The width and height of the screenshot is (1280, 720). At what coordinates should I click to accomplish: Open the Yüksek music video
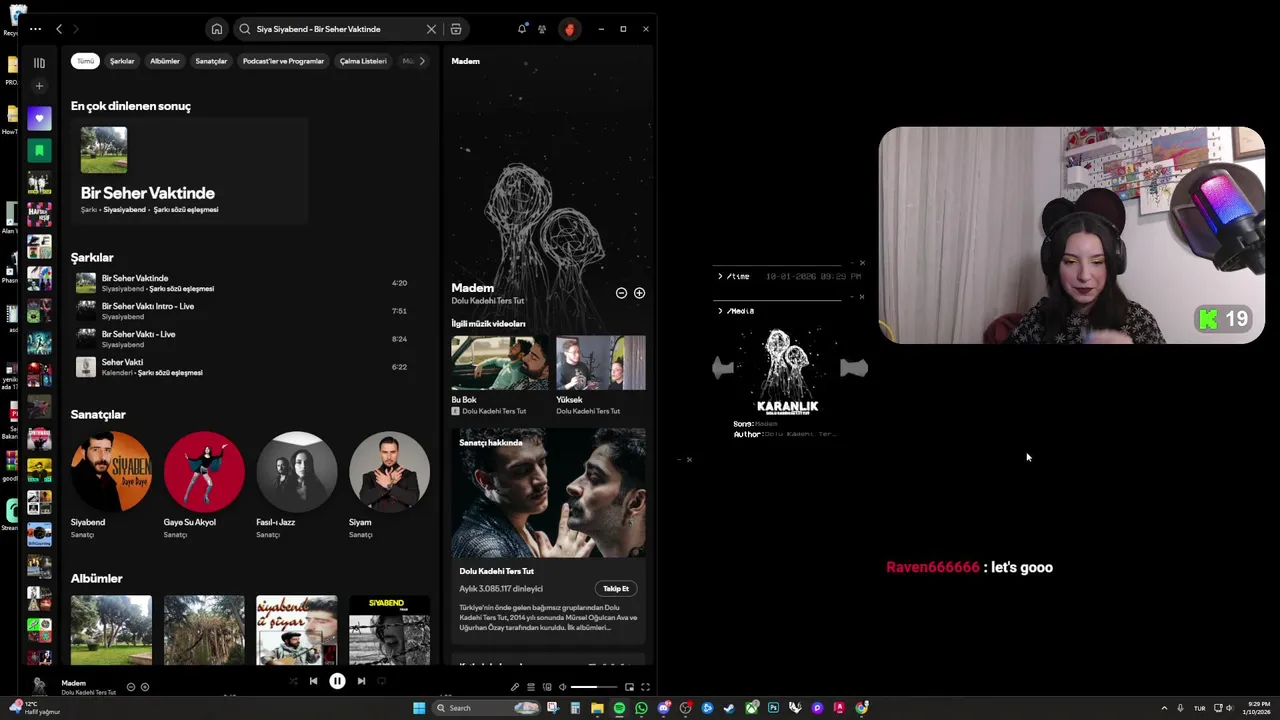pyautogui.click(x=601, y=376)
